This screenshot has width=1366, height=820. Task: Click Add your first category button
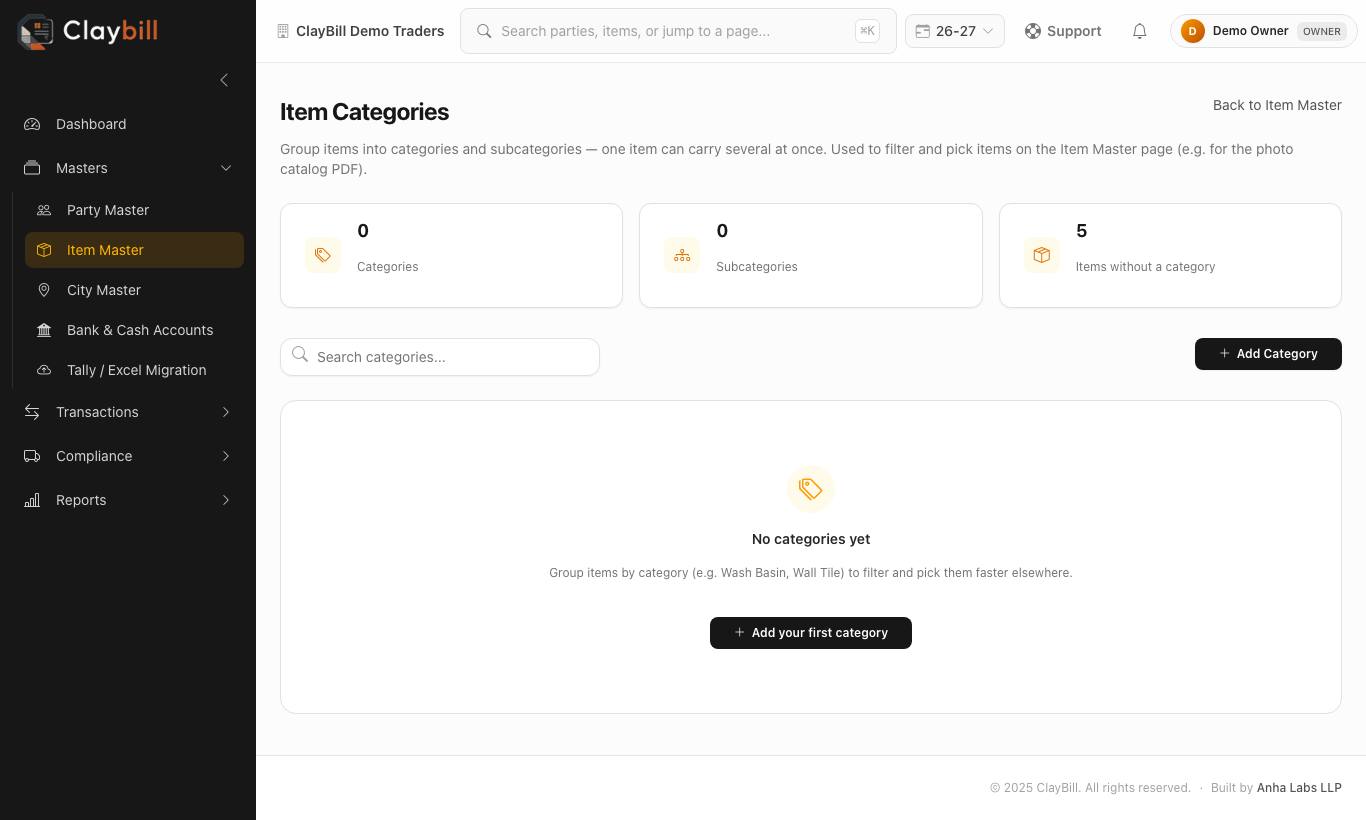(x=811, y=633)
